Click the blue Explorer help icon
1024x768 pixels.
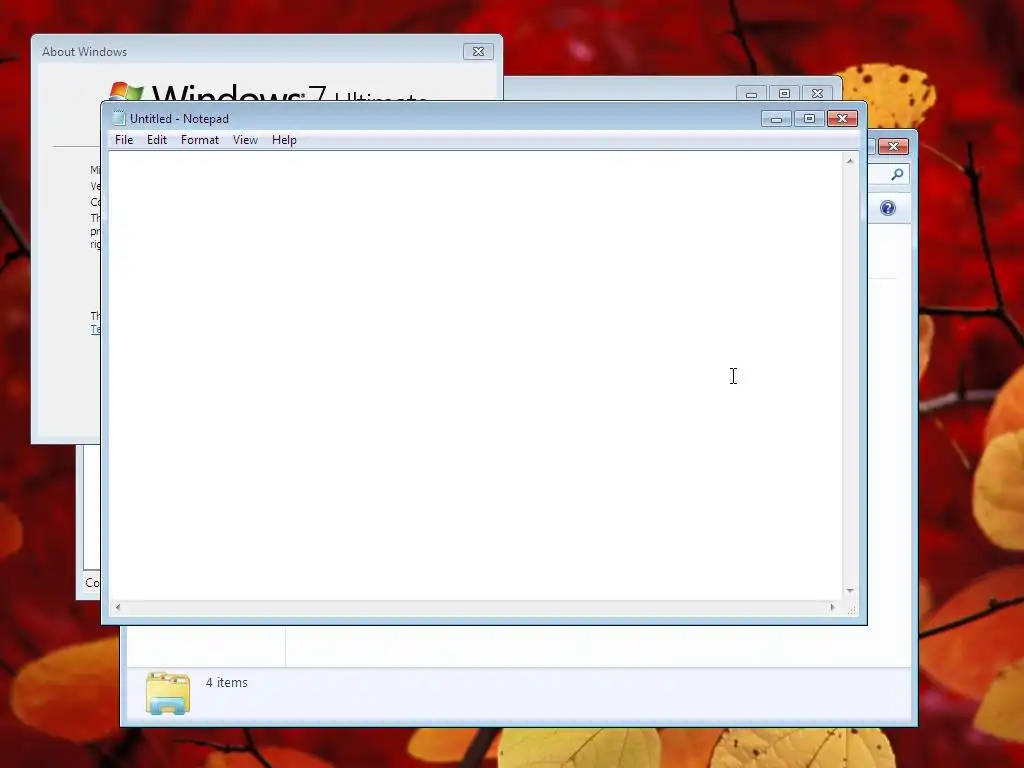(888, 208)
